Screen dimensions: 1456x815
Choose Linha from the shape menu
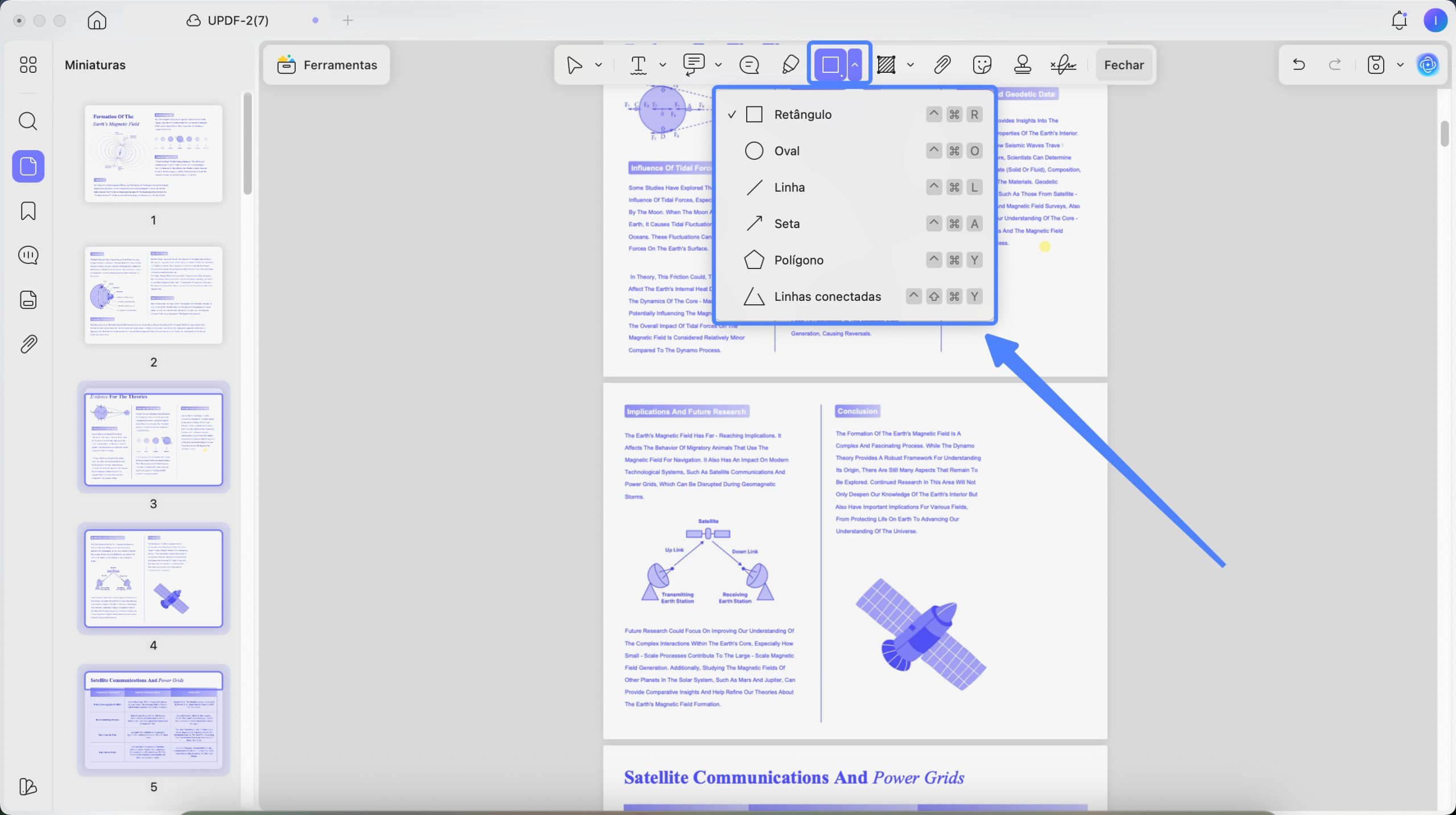855,187
